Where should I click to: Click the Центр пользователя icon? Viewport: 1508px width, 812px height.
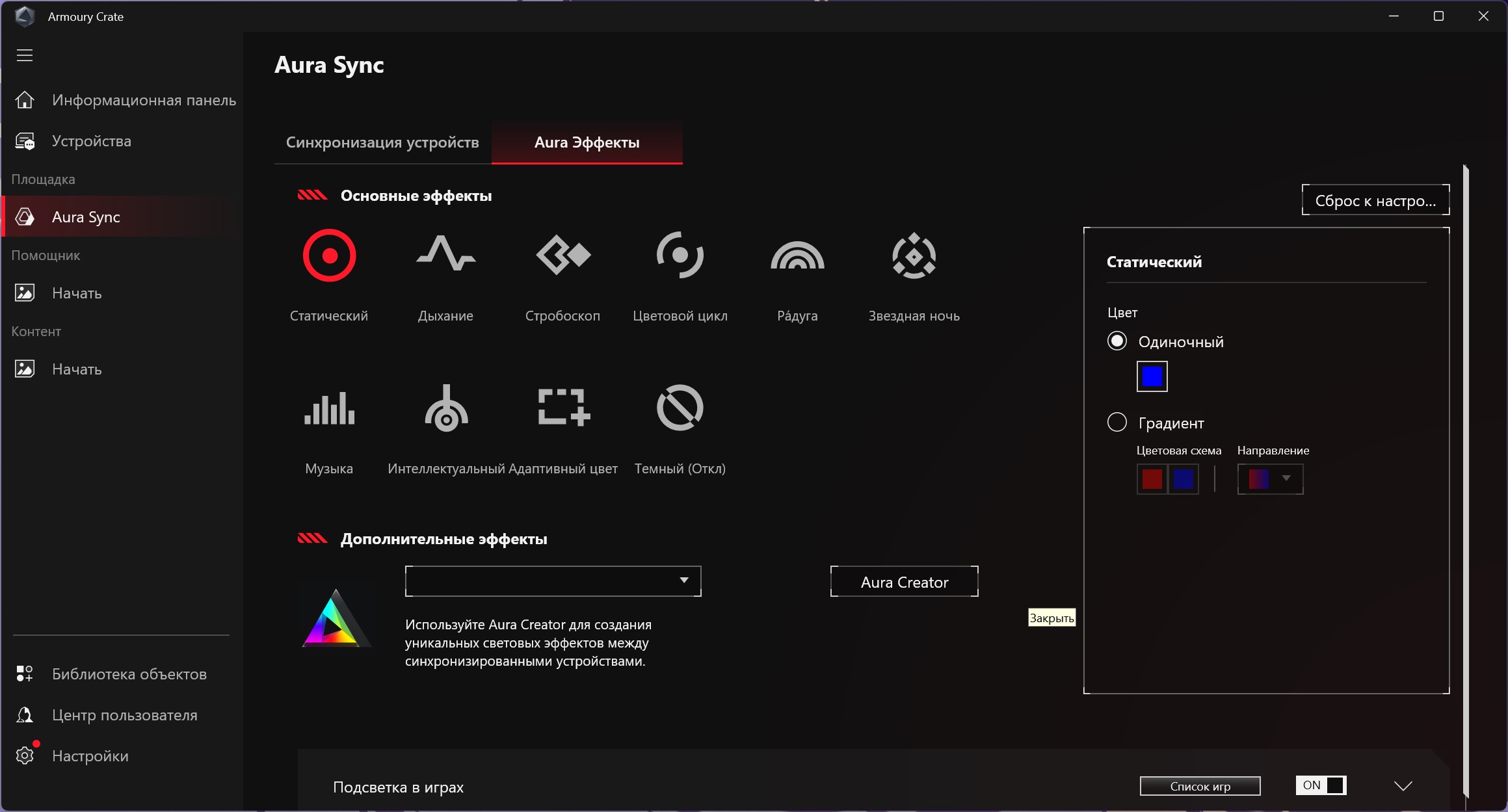coord(25,715)
